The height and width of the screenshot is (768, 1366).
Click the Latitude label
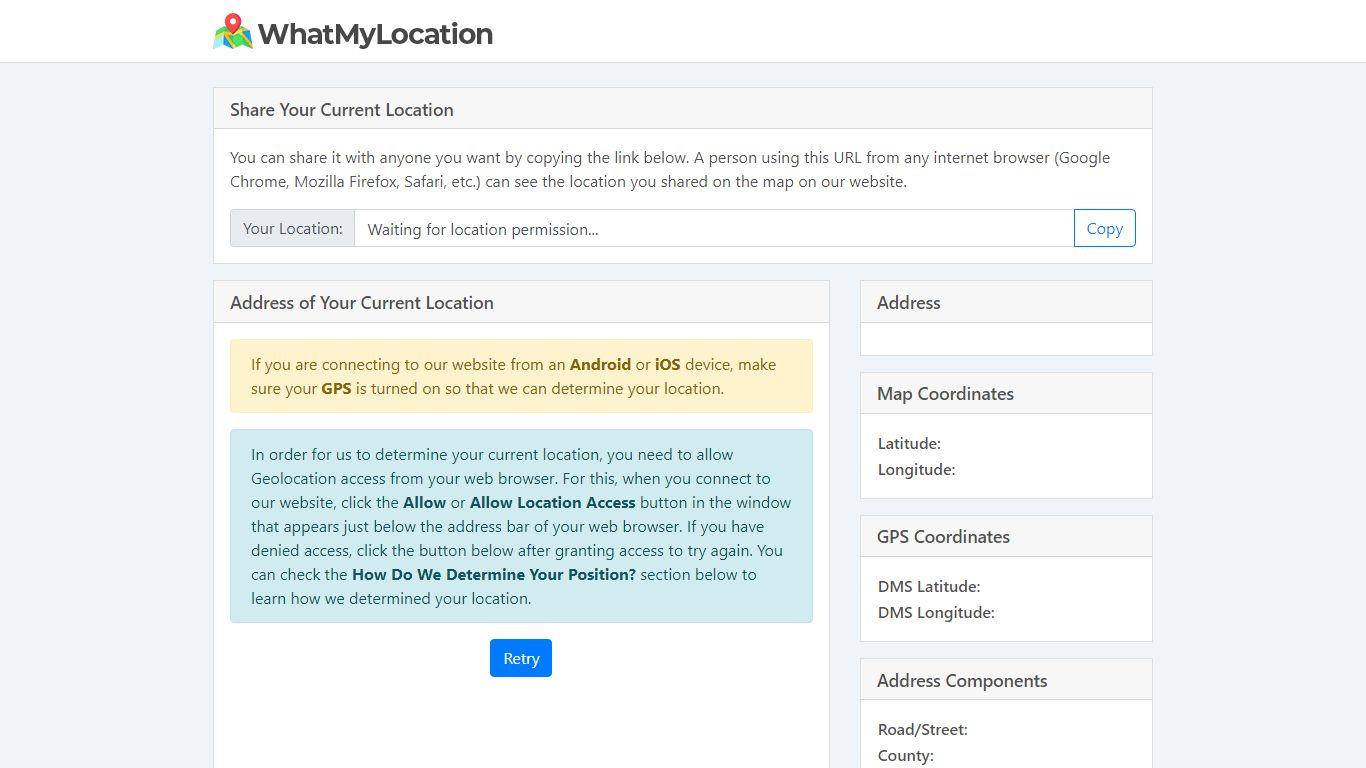coord(909,443)
